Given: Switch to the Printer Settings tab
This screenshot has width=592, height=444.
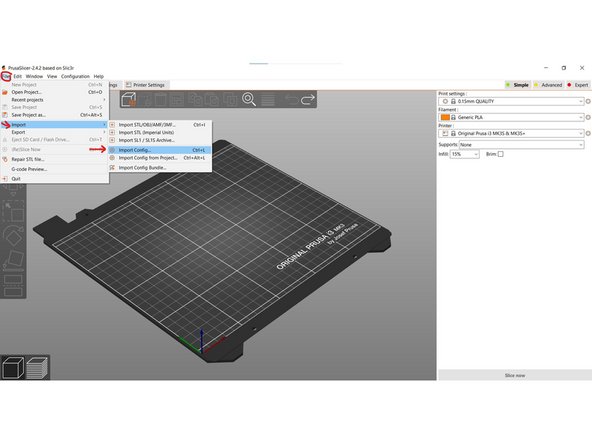Looking at the screenshot, I should pos(145,85).
